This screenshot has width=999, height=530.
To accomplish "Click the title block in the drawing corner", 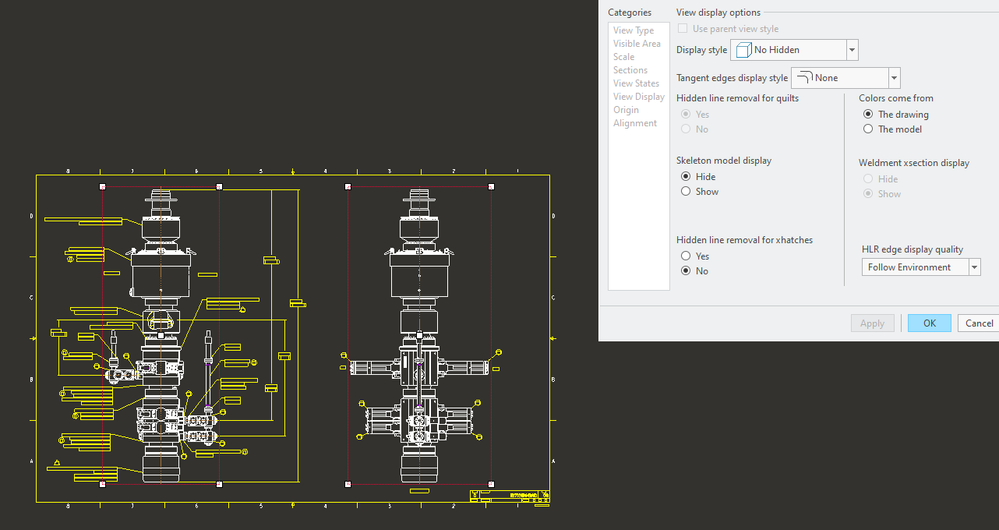I will coord(510,496).
